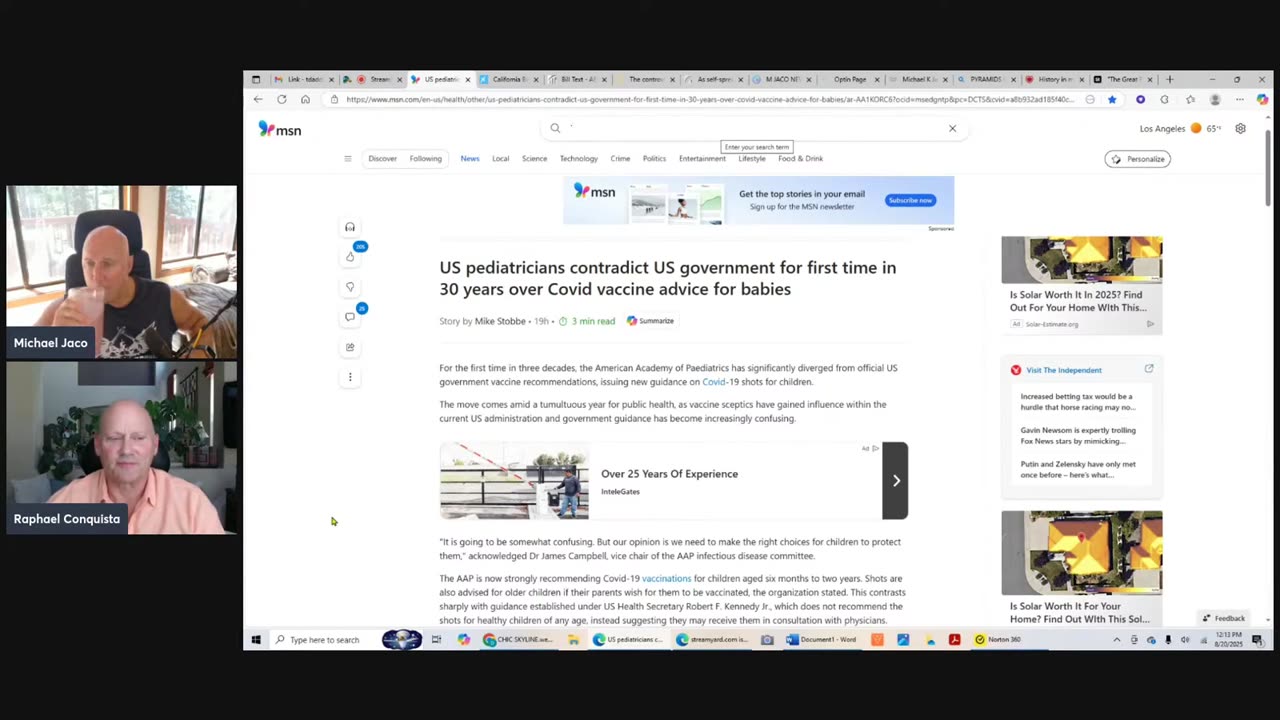
Task: Open the Independent external link icon
Action: tap(1149, 369)
